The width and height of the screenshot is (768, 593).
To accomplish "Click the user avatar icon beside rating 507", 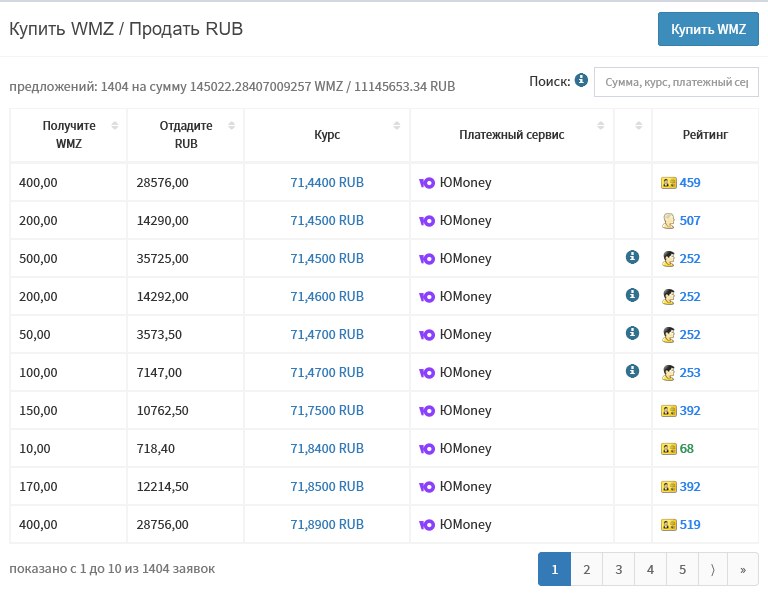I will point(669,220).
